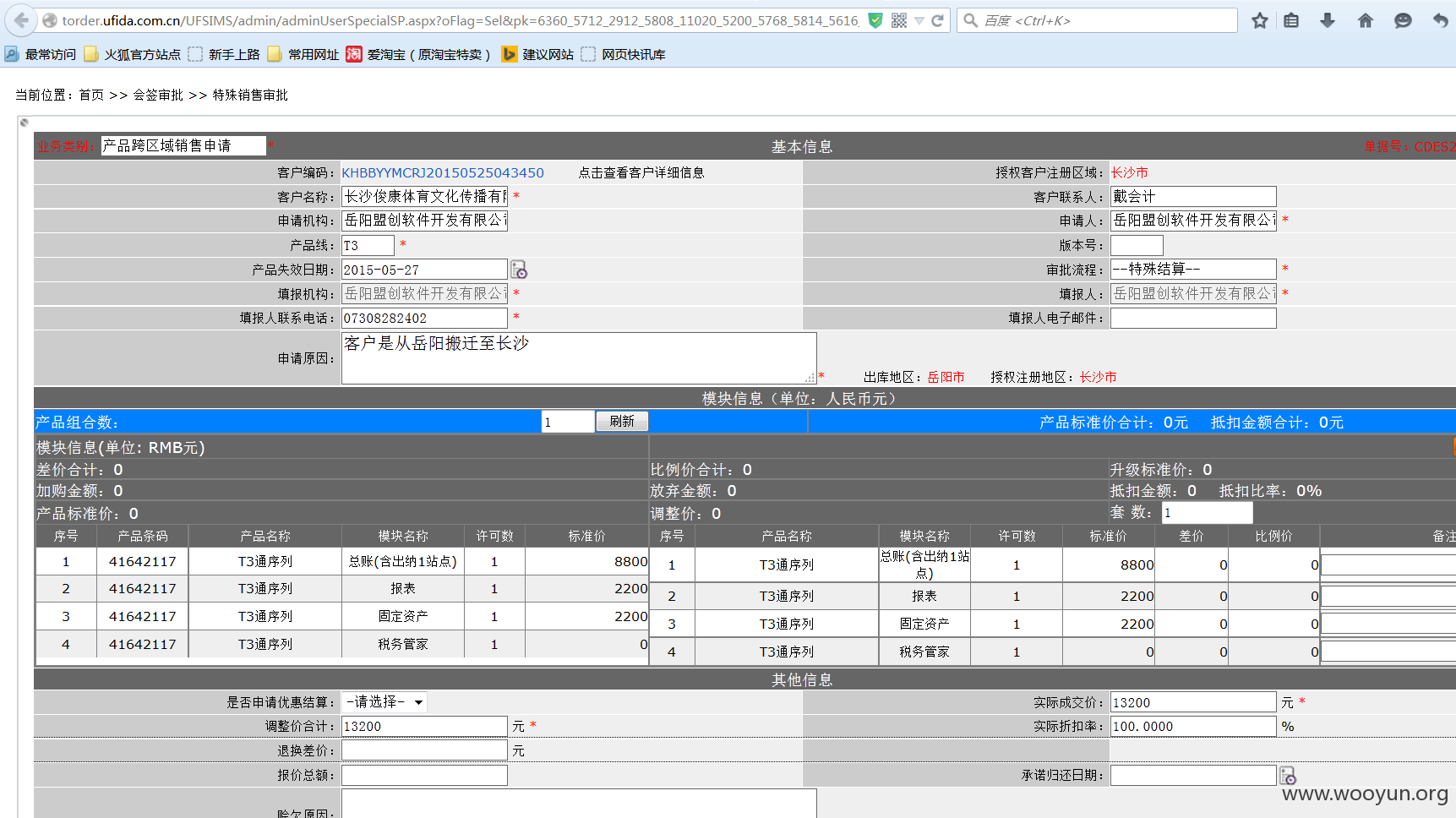Open 是否申请优惠结算 dropdown
This screenshot has height=818, width=1456.
pyautogui.click(x=384, y=701)
